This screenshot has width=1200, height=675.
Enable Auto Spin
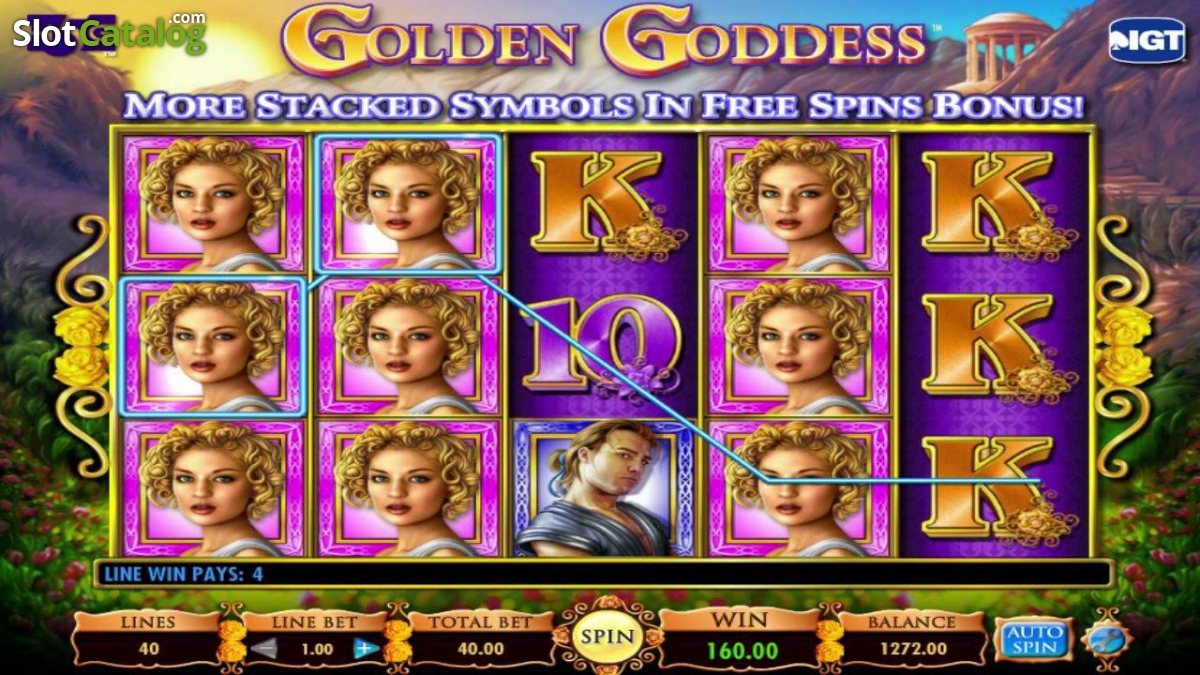(1032, 638)
